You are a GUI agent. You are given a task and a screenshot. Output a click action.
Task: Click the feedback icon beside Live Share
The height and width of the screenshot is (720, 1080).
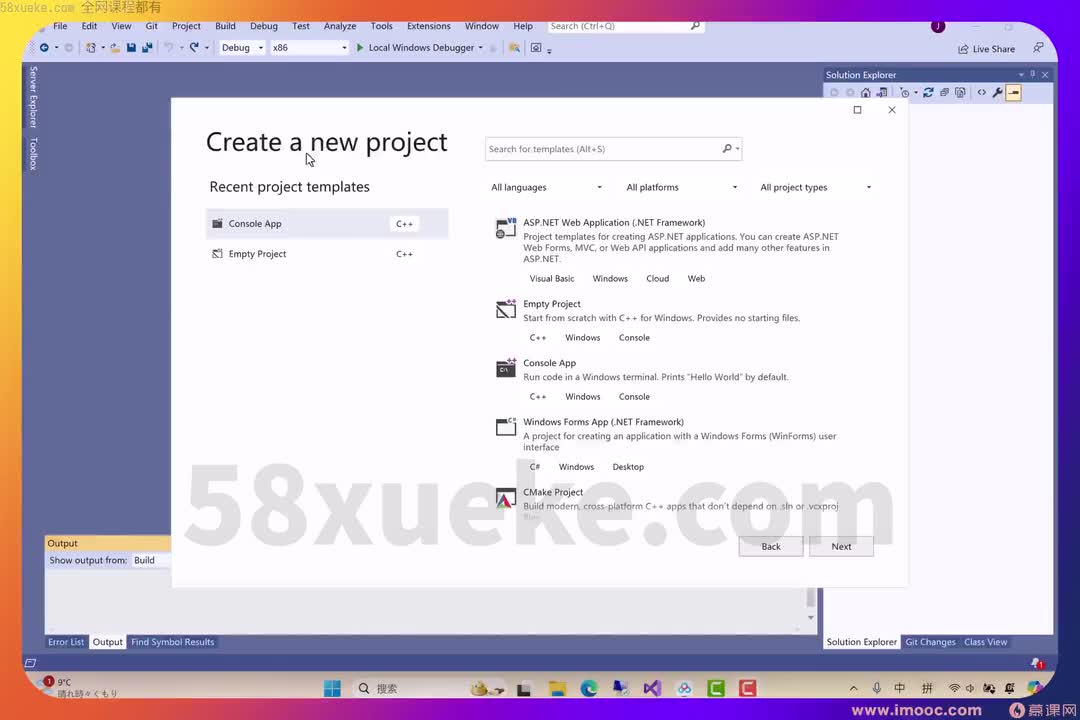[1037, 48]
